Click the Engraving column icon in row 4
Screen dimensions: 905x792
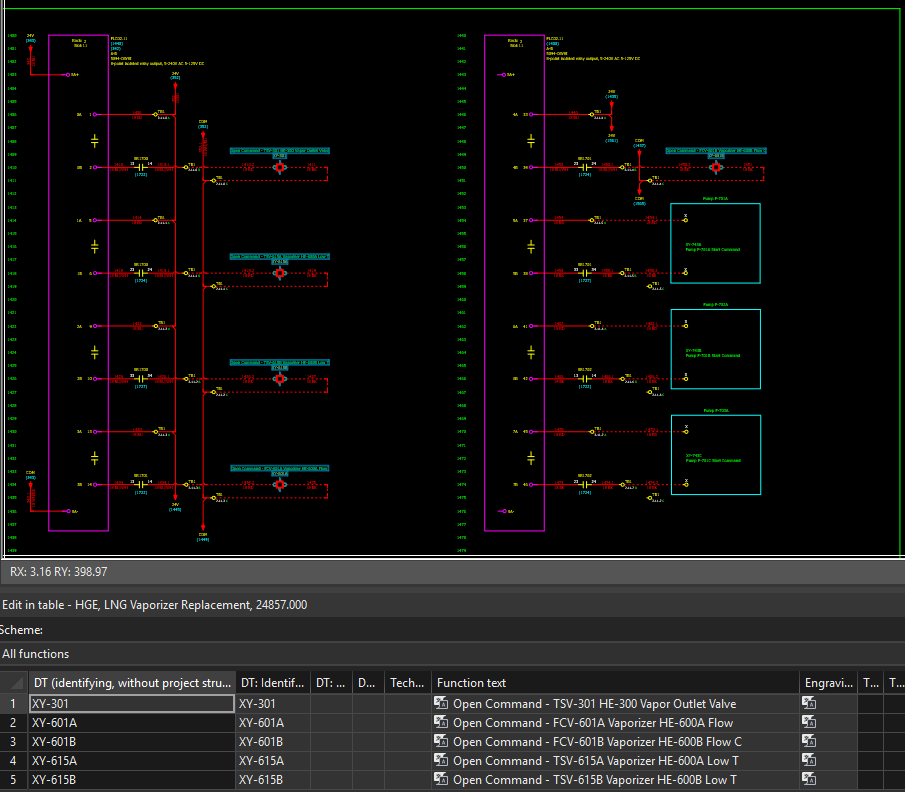[x=808, y=761]
